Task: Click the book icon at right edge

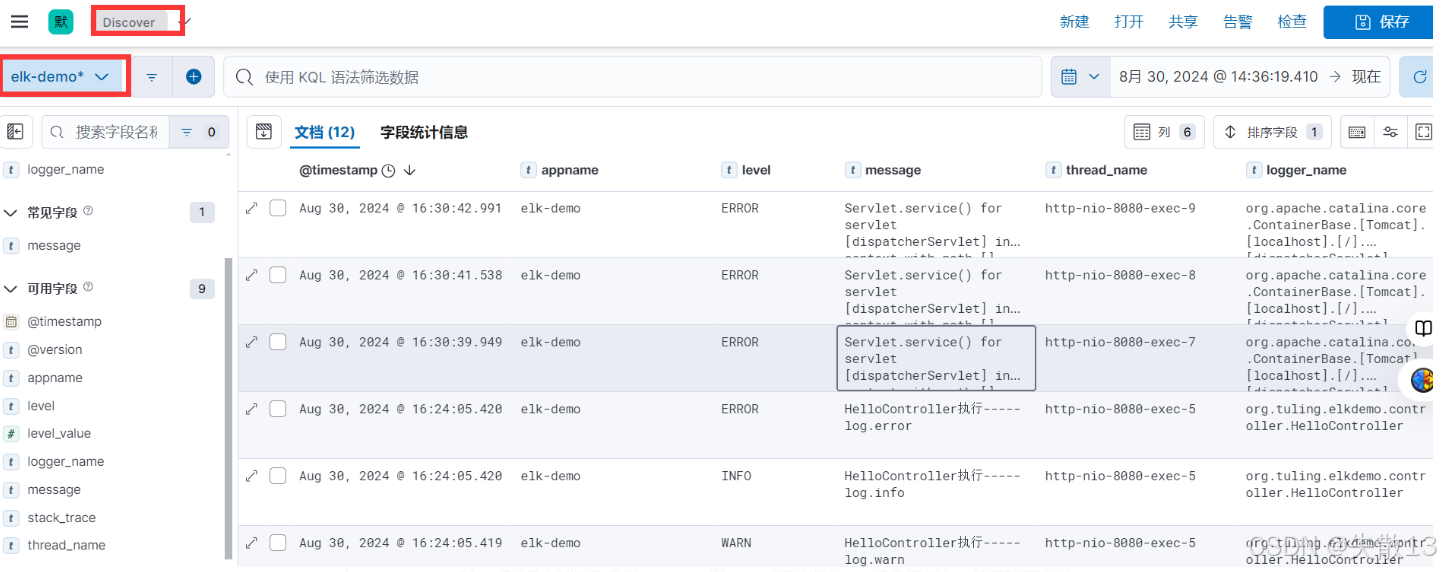Action: (1423, 329)
